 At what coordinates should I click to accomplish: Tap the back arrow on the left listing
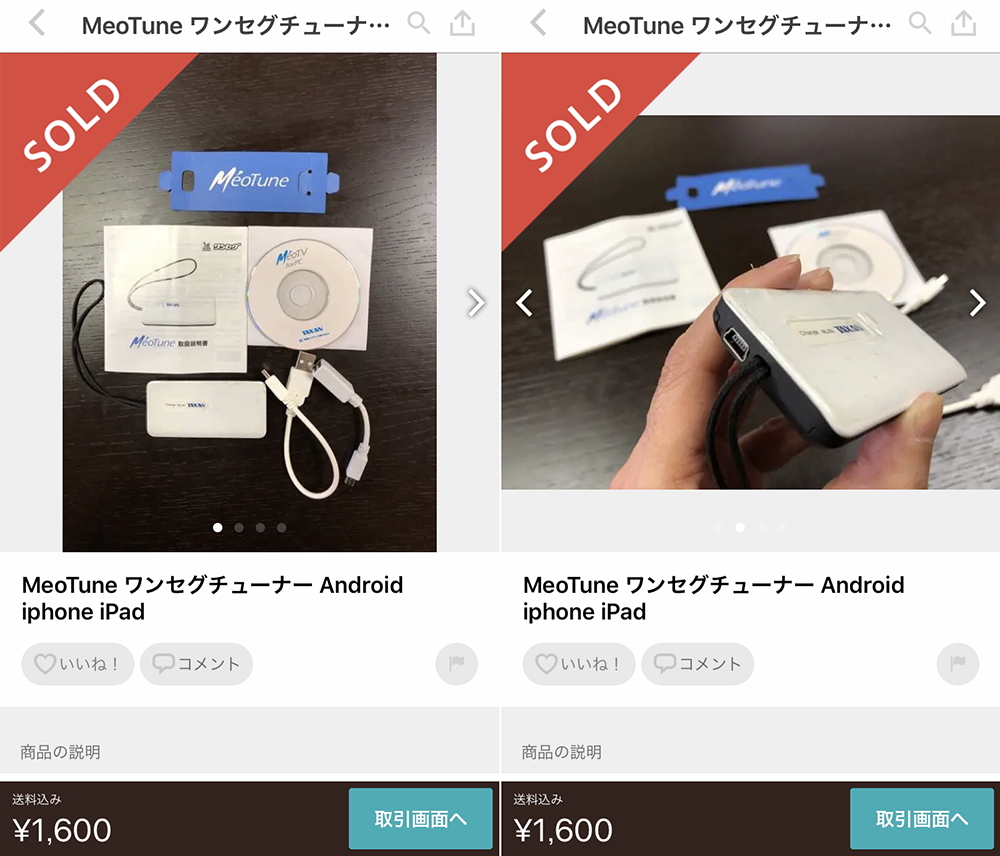[37, 23]
